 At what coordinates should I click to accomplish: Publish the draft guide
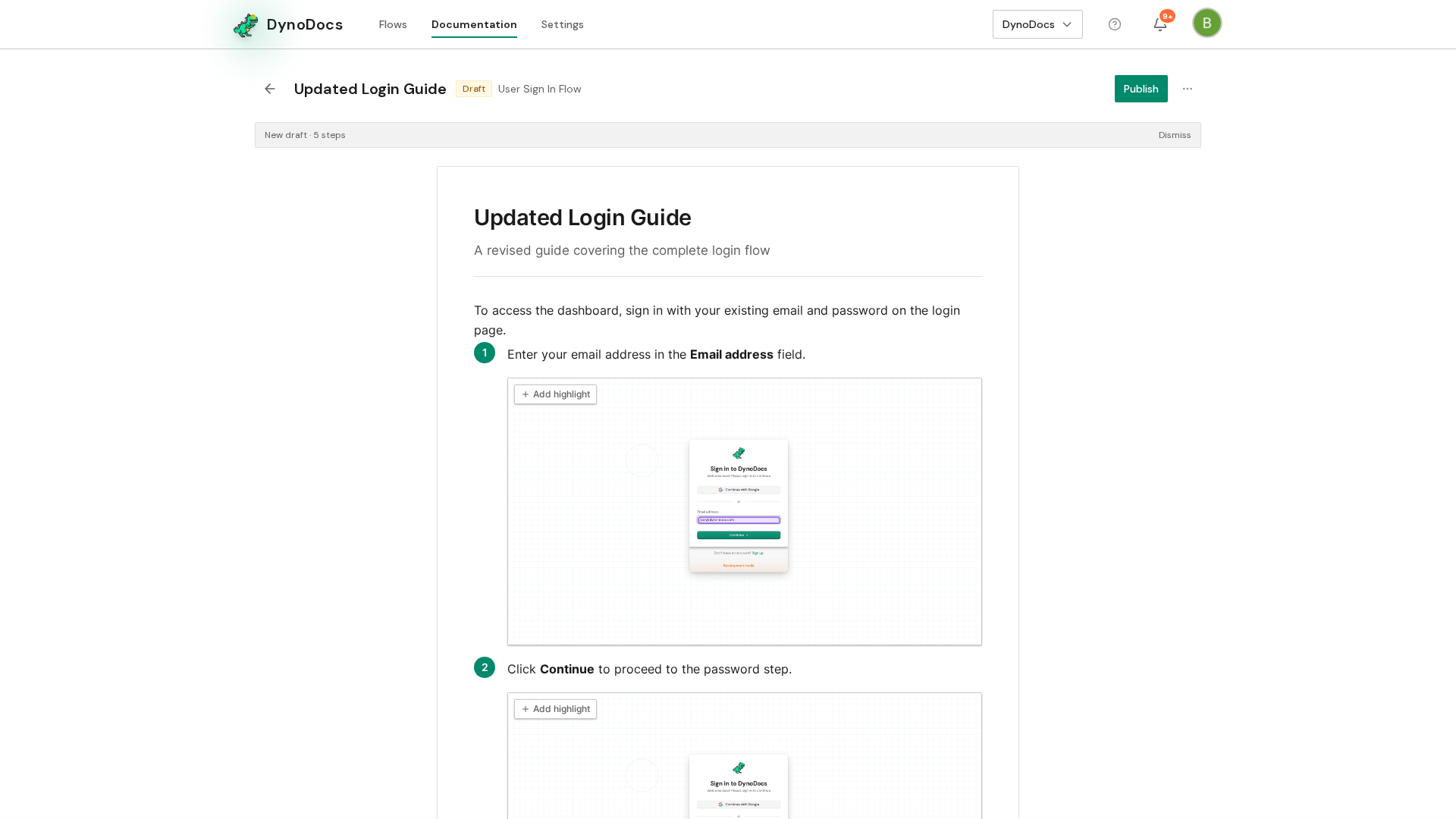coord(1141,89)
